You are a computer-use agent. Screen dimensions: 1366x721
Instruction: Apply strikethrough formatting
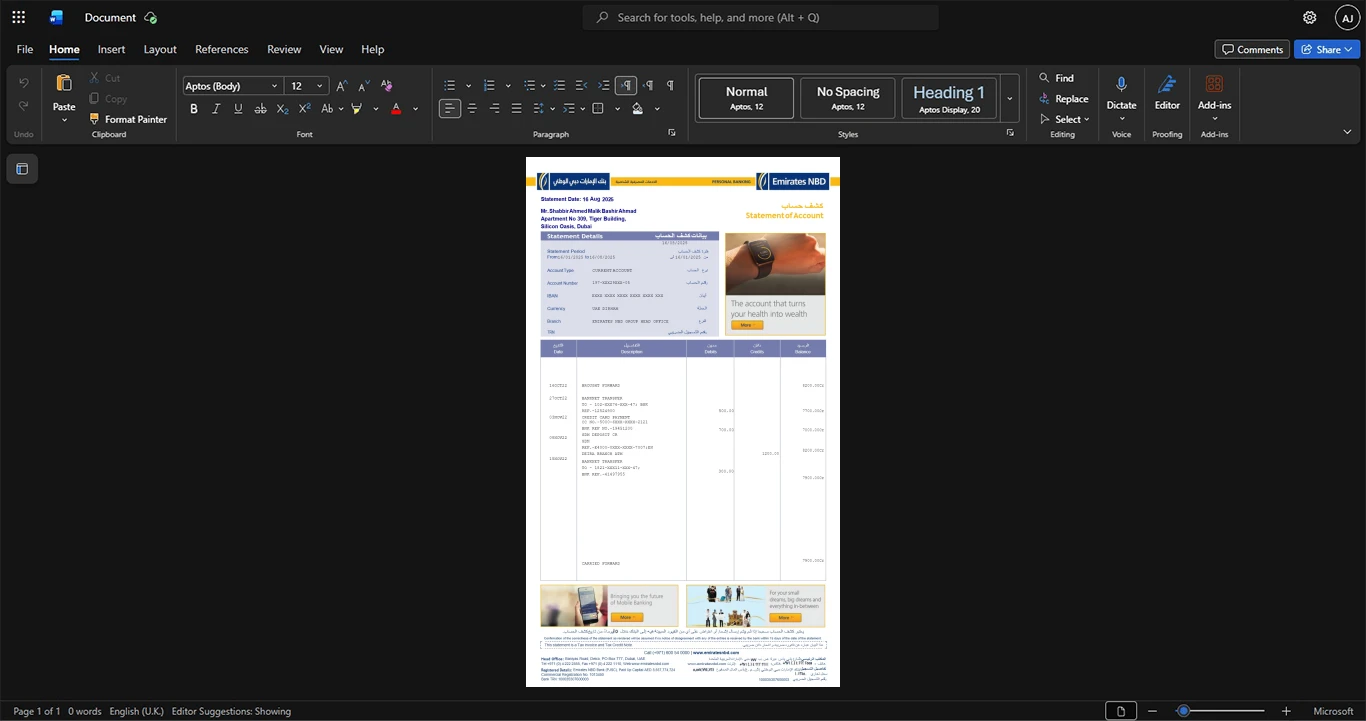click(260, 108)
